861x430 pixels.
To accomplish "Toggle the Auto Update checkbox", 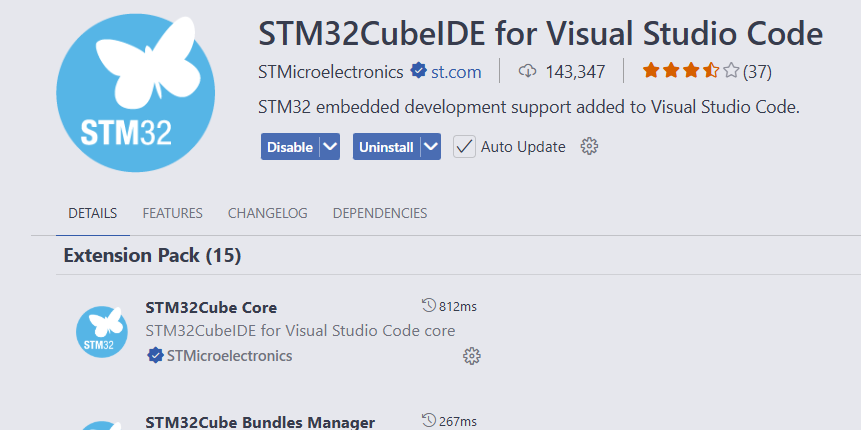I will pos(464,147).
